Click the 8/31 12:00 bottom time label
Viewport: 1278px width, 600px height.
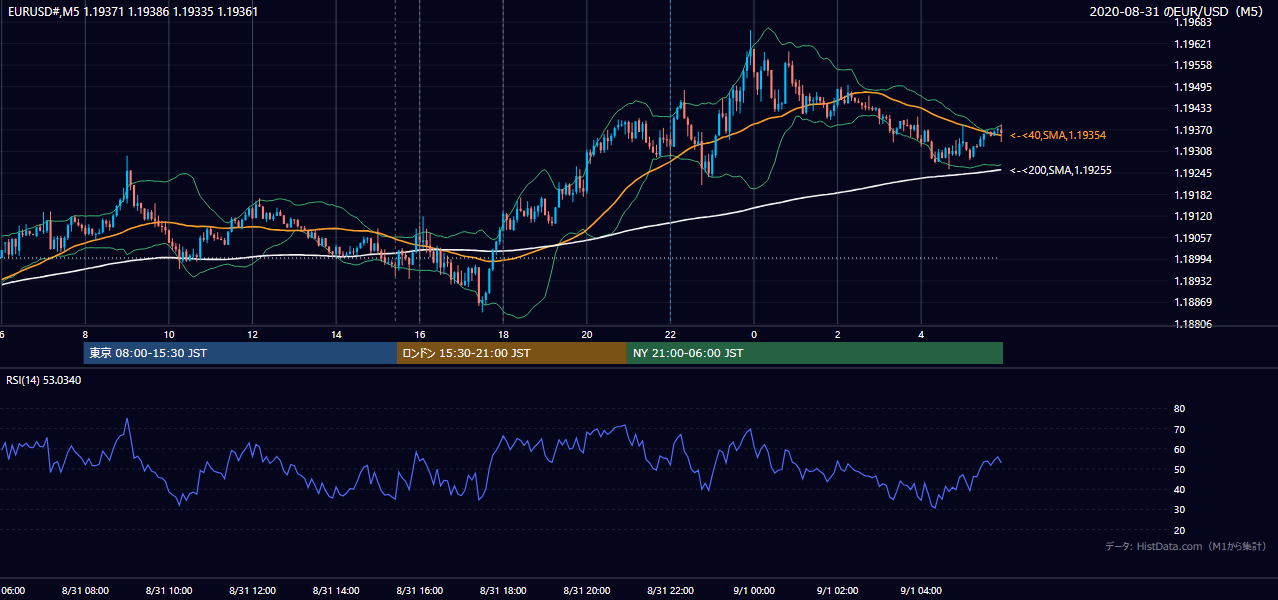point(252,591)
